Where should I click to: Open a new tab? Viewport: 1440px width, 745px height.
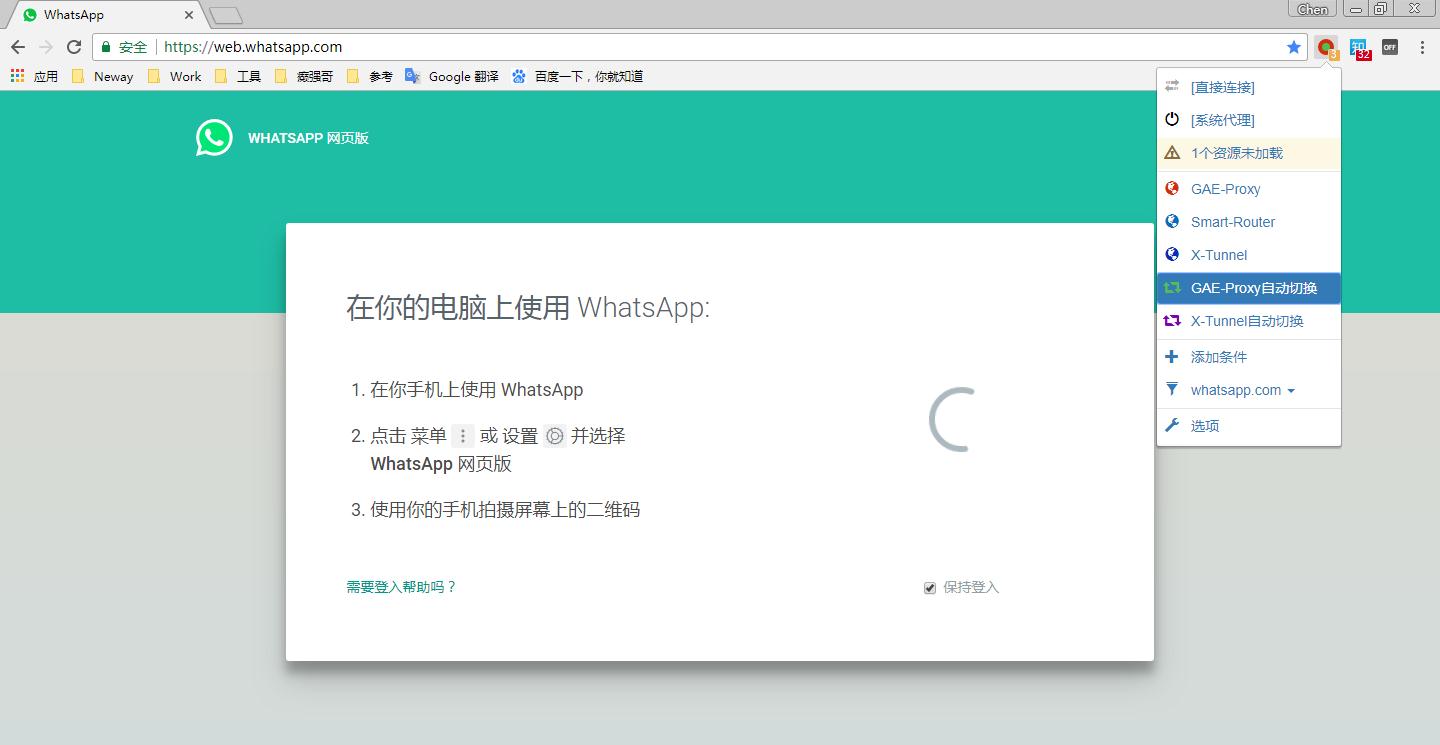click(226, 15)
